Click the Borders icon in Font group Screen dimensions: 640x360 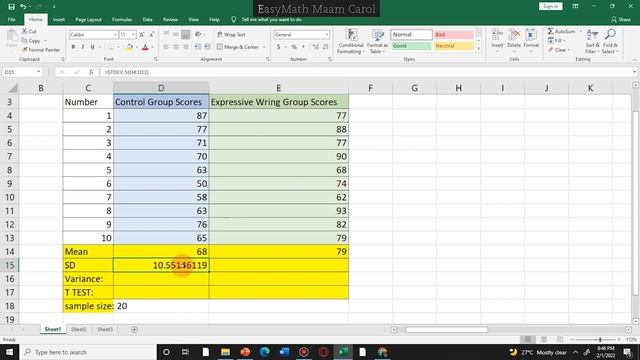(110, 47)
